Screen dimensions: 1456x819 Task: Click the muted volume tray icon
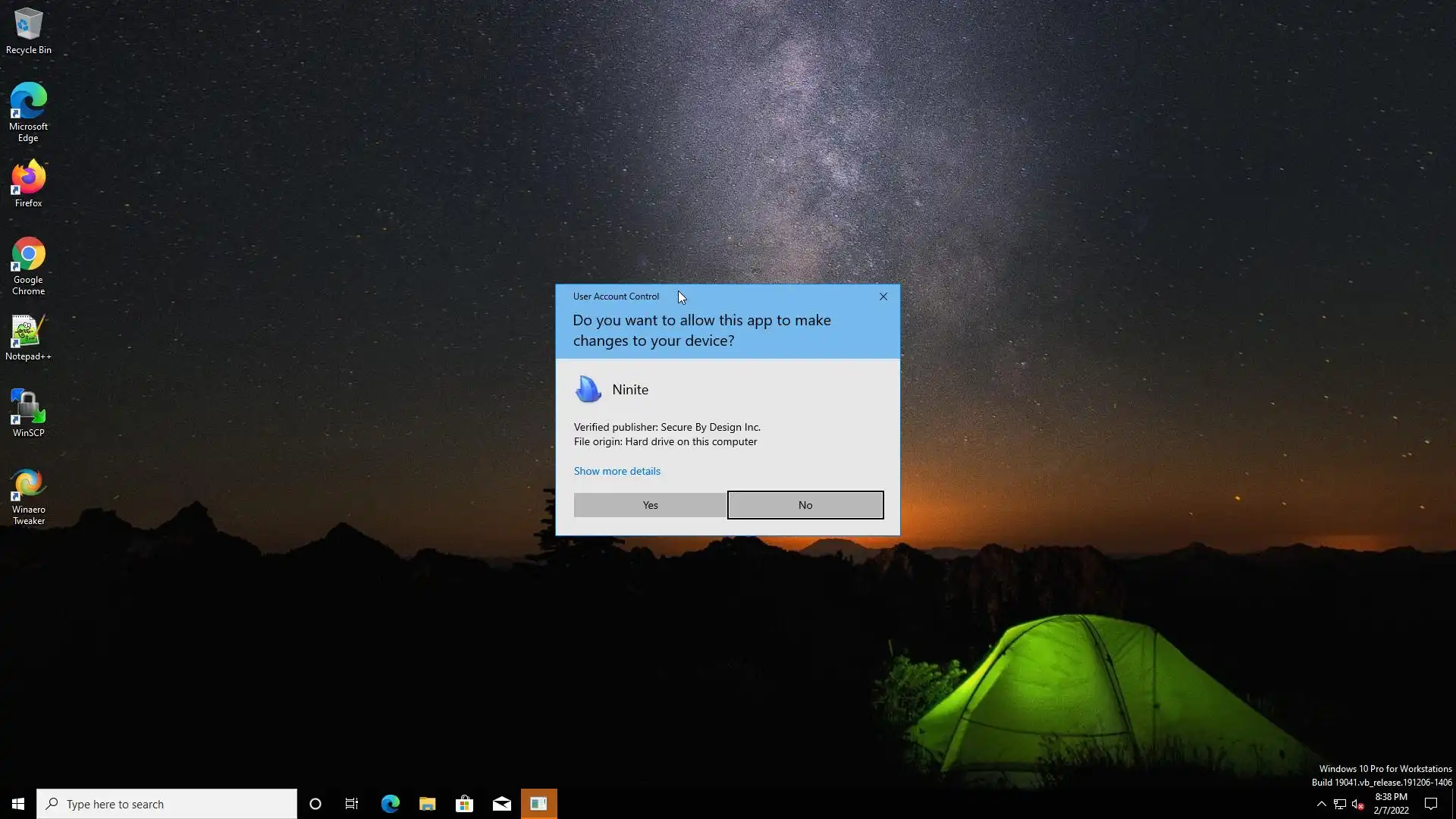1357,804
